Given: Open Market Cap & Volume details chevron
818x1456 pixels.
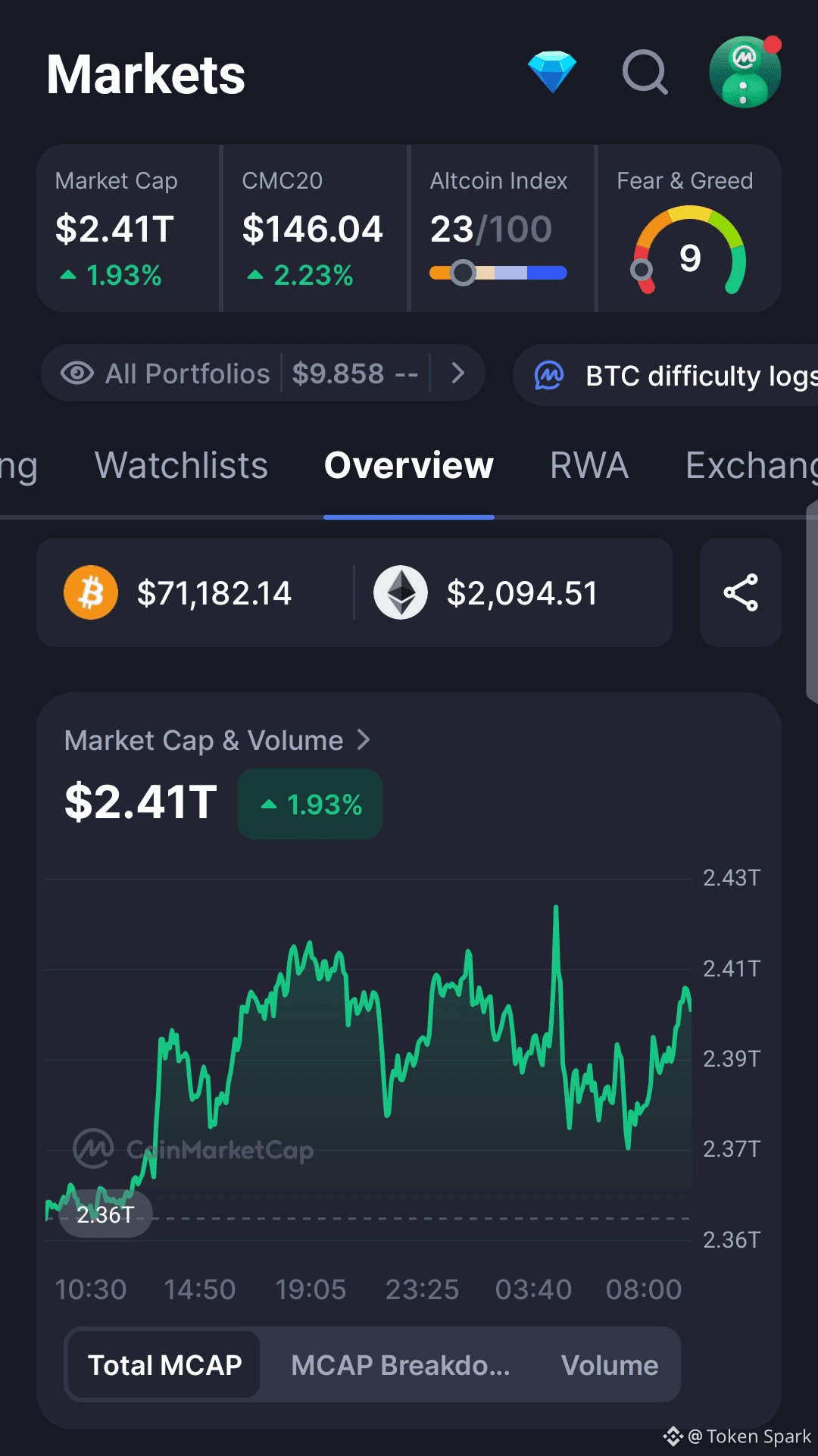Looking at the screenshot, I should pyautogui.click(x=364, y=739).
